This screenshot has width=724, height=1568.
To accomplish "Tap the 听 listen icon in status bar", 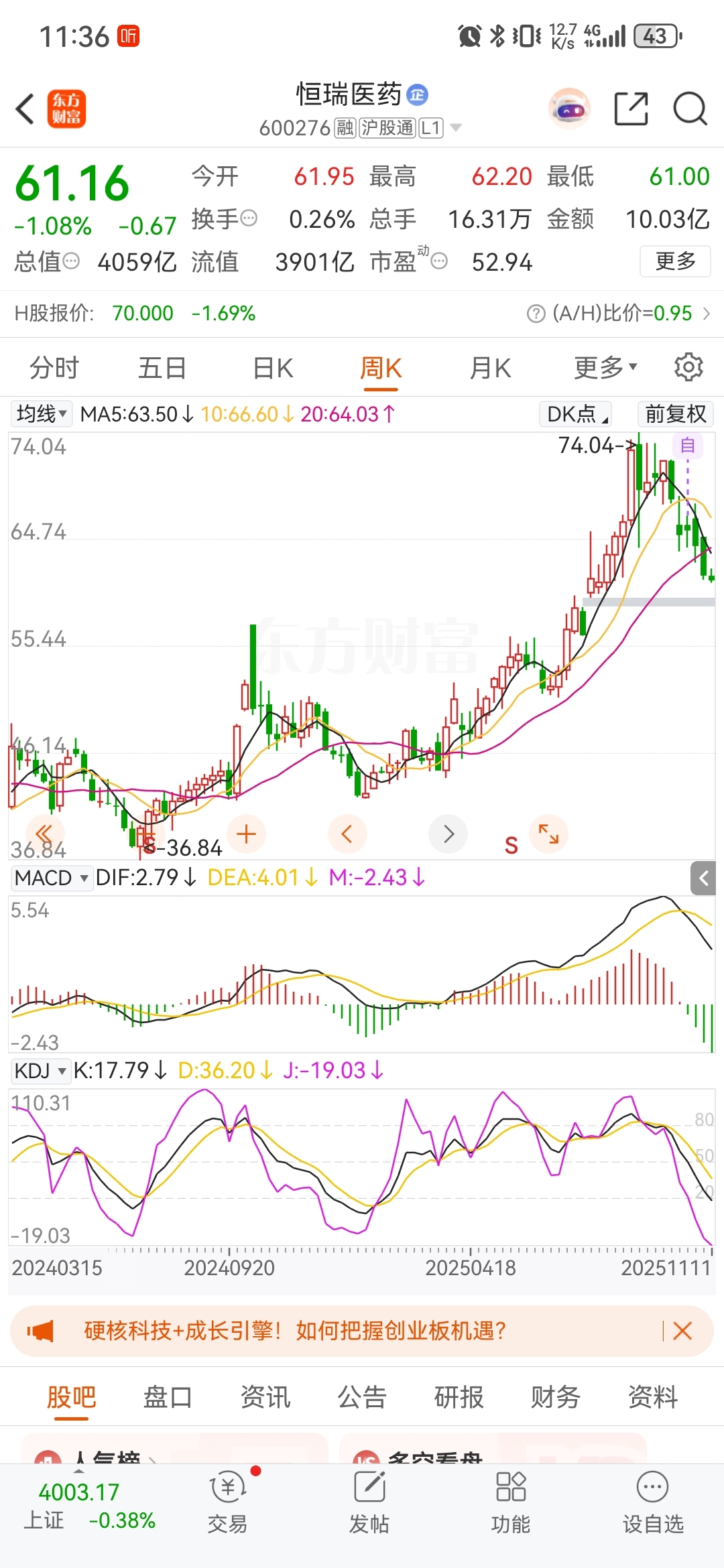I will coord(128,36).
